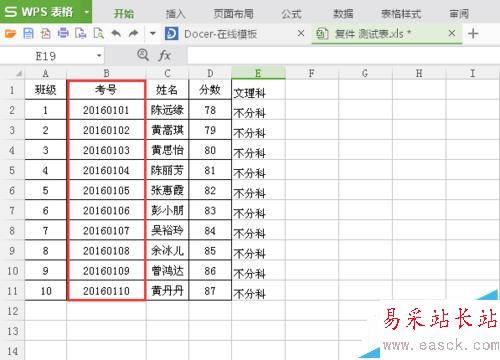Select column E header
The image size is (500, 360).
point(258,73)
